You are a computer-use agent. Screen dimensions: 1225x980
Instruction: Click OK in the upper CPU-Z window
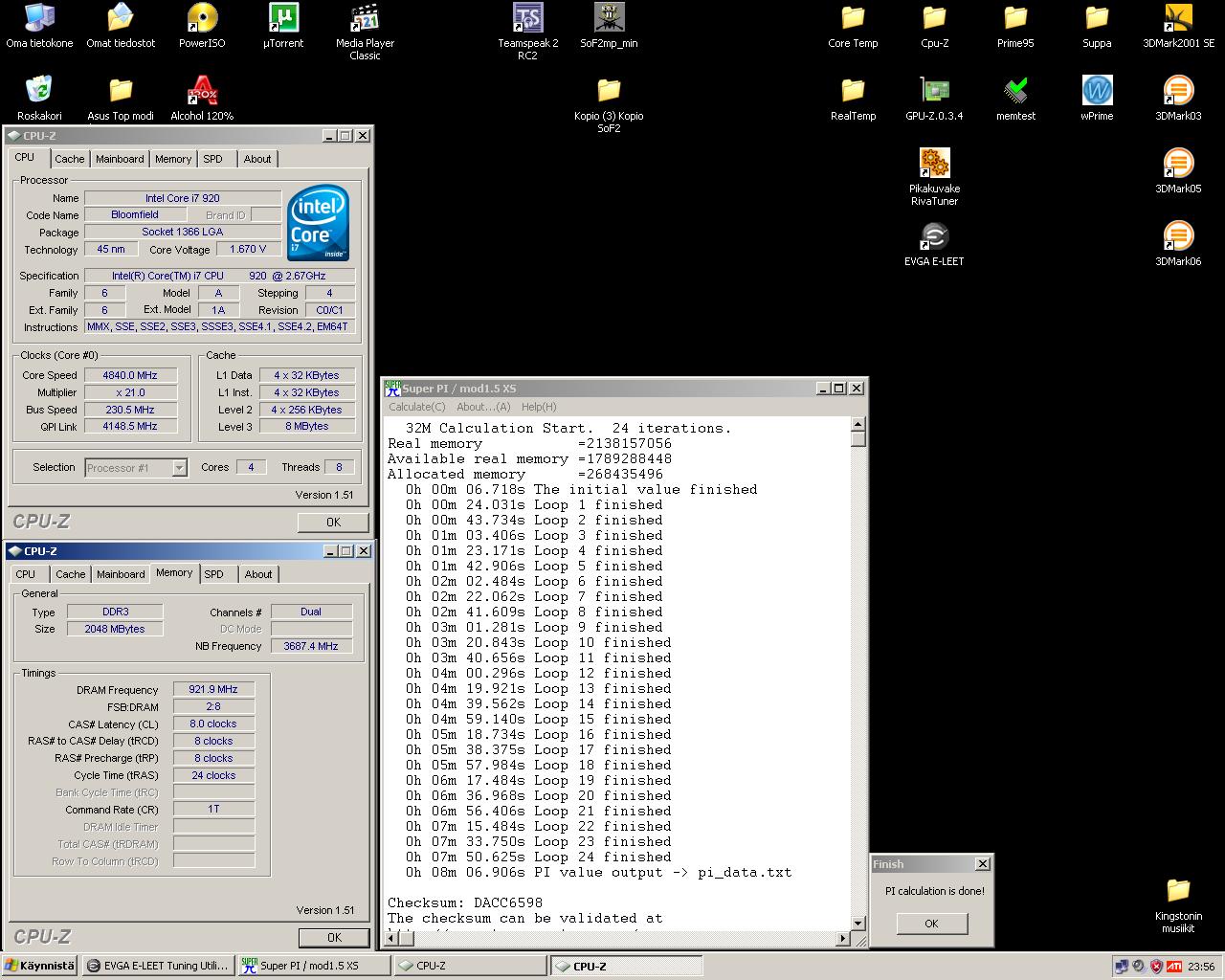click(x=333, y=522)
